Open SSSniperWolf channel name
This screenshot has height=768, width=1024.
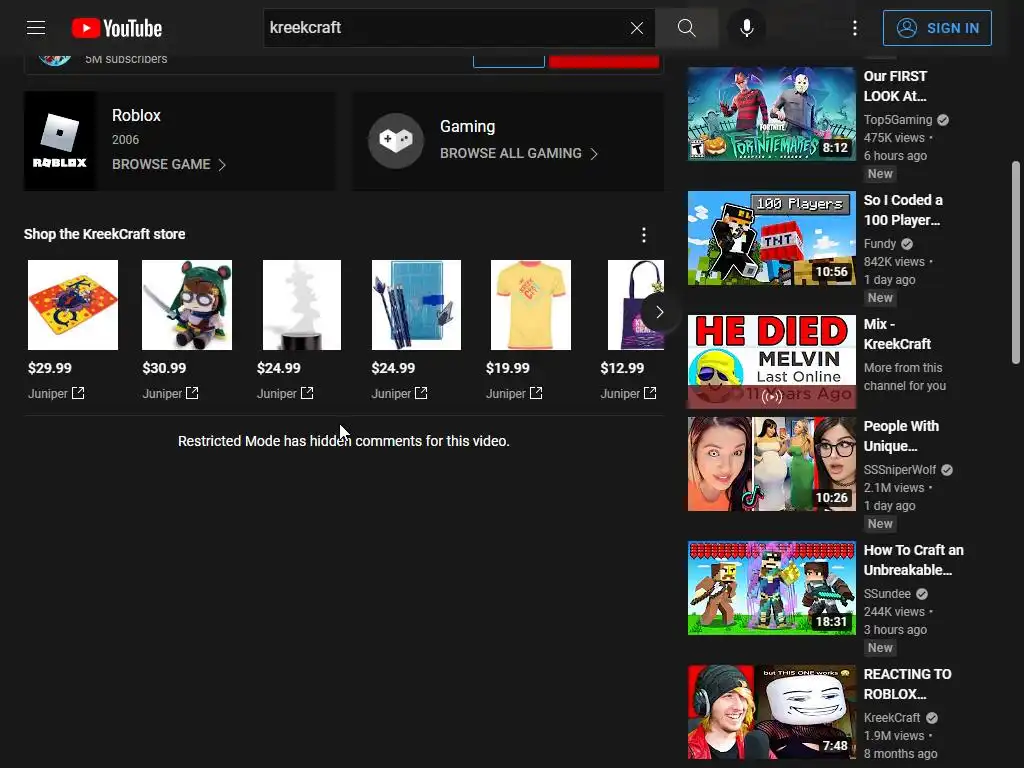point(900,470)
